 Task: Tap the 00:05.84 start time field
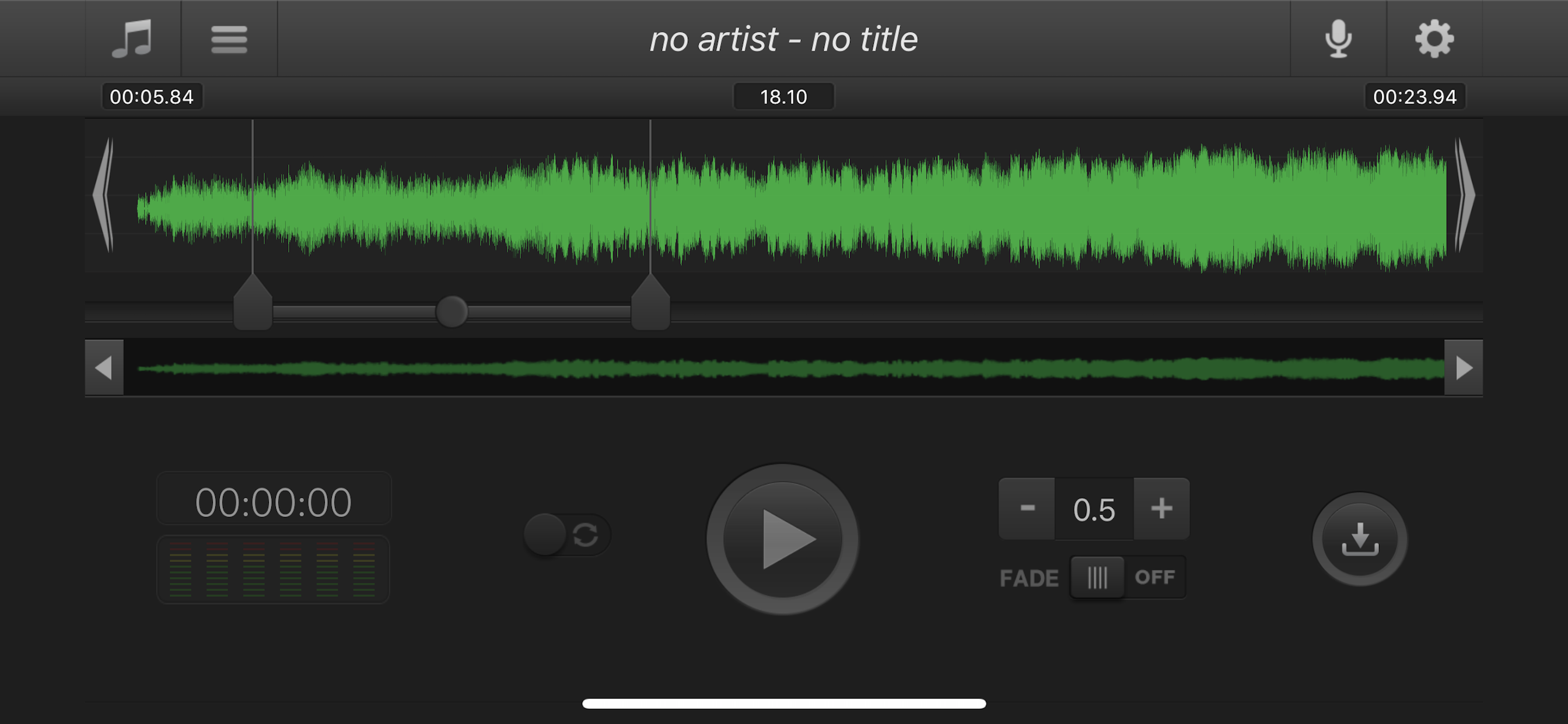[x=152, y=97]
